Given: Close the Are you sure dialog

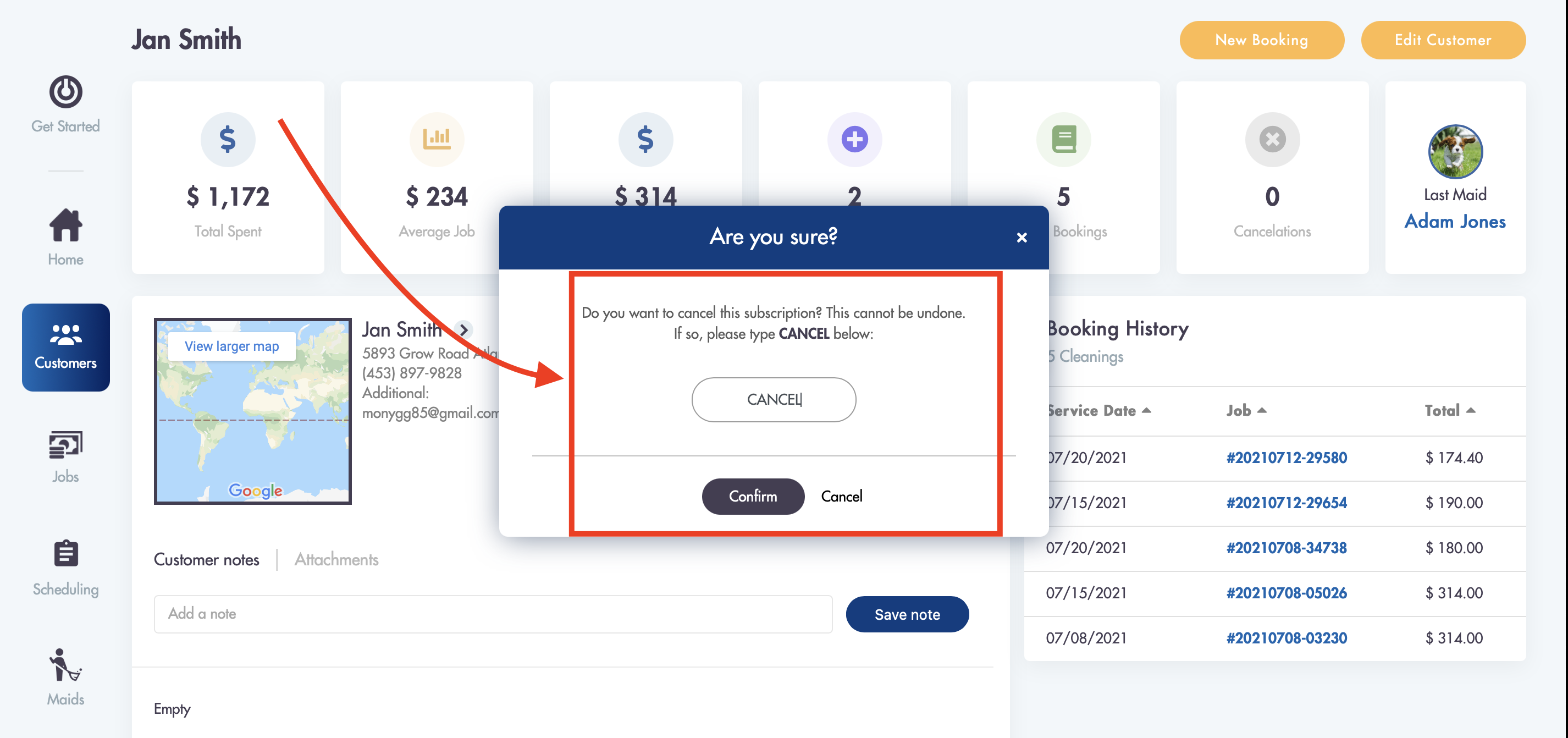Looking at the screenshot, I should [x=1022, y=238].
